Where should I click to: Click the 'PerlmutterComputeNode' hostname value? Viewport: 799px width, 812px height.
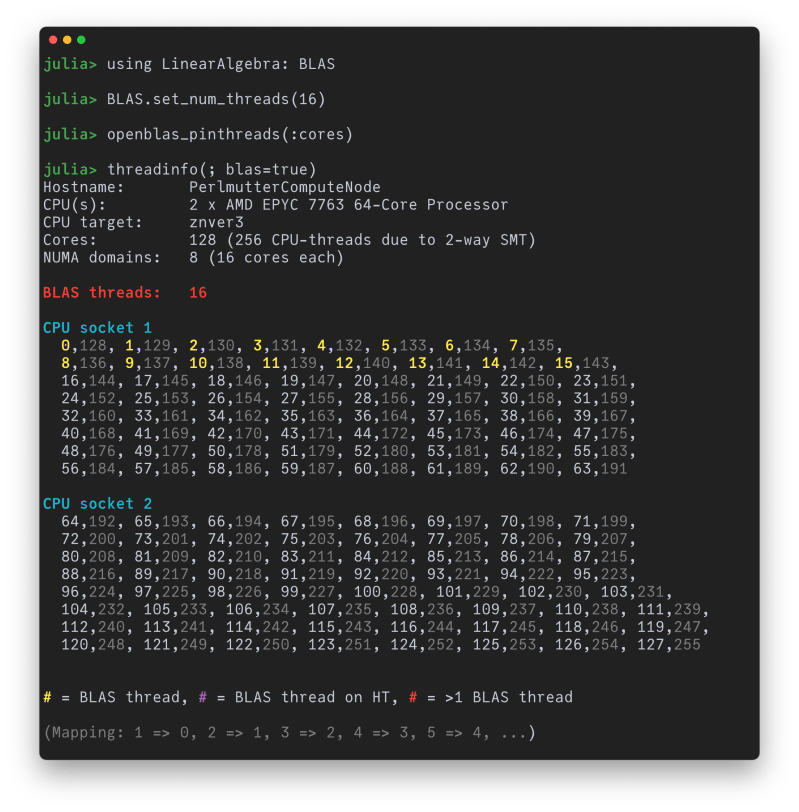coord(285,187)
